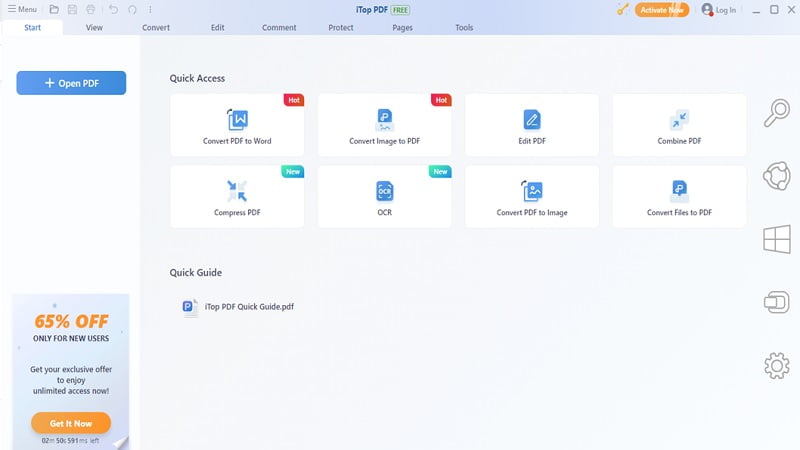This screenshot has height=450, width=800.
Task: Click the Convert Files to PDF label
Action: (679, 212)
